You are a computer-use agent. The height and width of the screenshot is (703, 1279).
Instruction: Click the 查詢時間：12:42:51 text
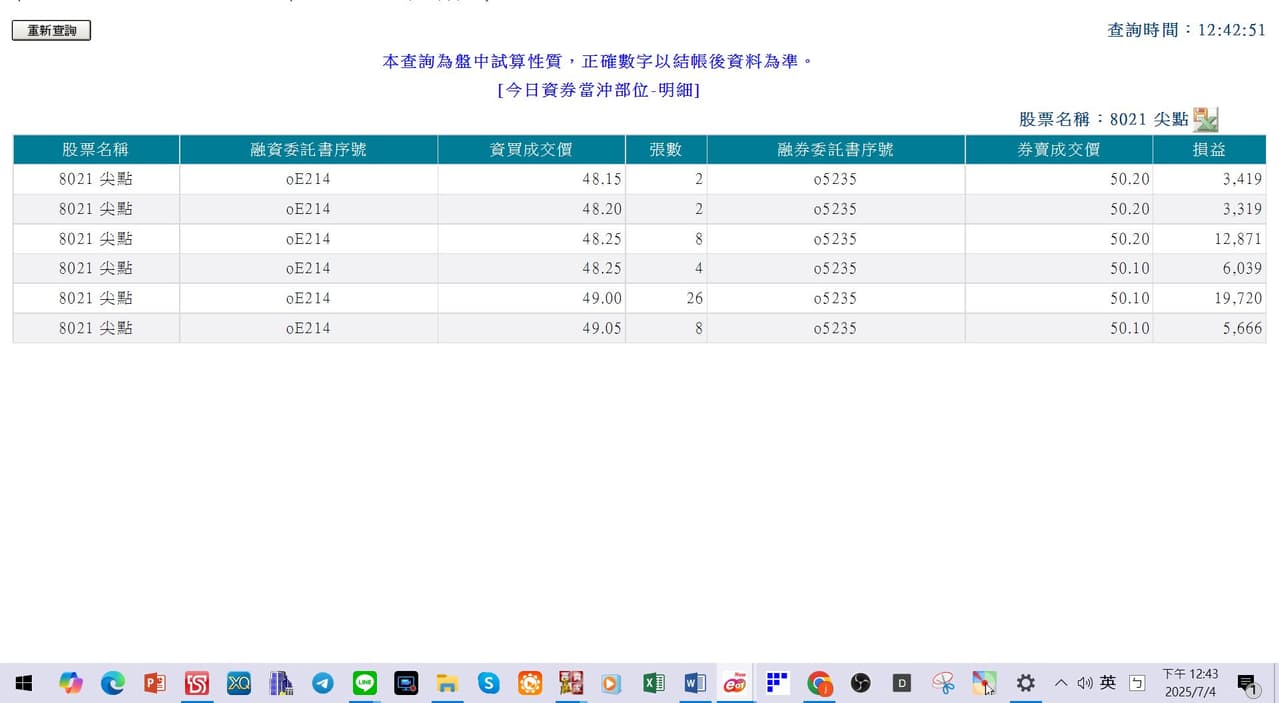(x=1187, y=30)
